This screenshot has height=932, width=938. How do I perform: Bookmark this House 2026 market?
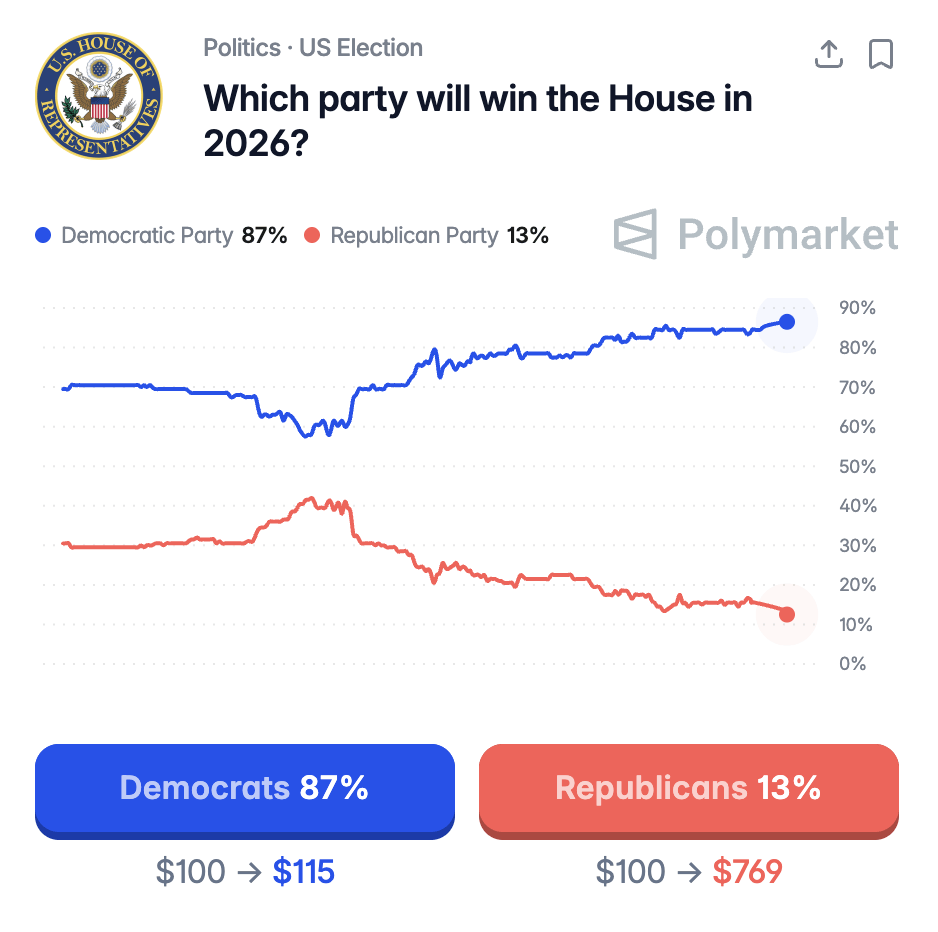pos(880,54)
